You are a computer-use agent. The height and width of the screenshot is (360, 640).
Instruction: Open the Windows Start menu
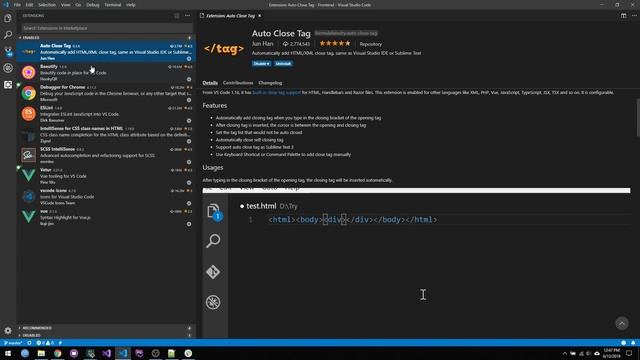[x=8, y=353]
